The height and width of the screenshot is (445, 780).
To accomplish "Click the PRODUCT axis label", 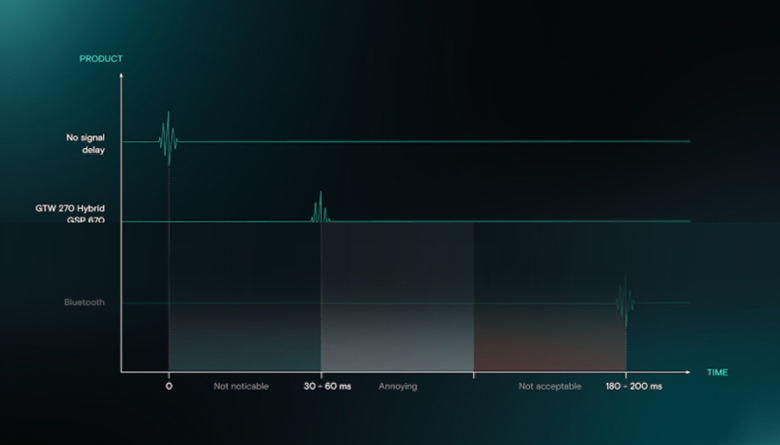I will click(101, 59).
